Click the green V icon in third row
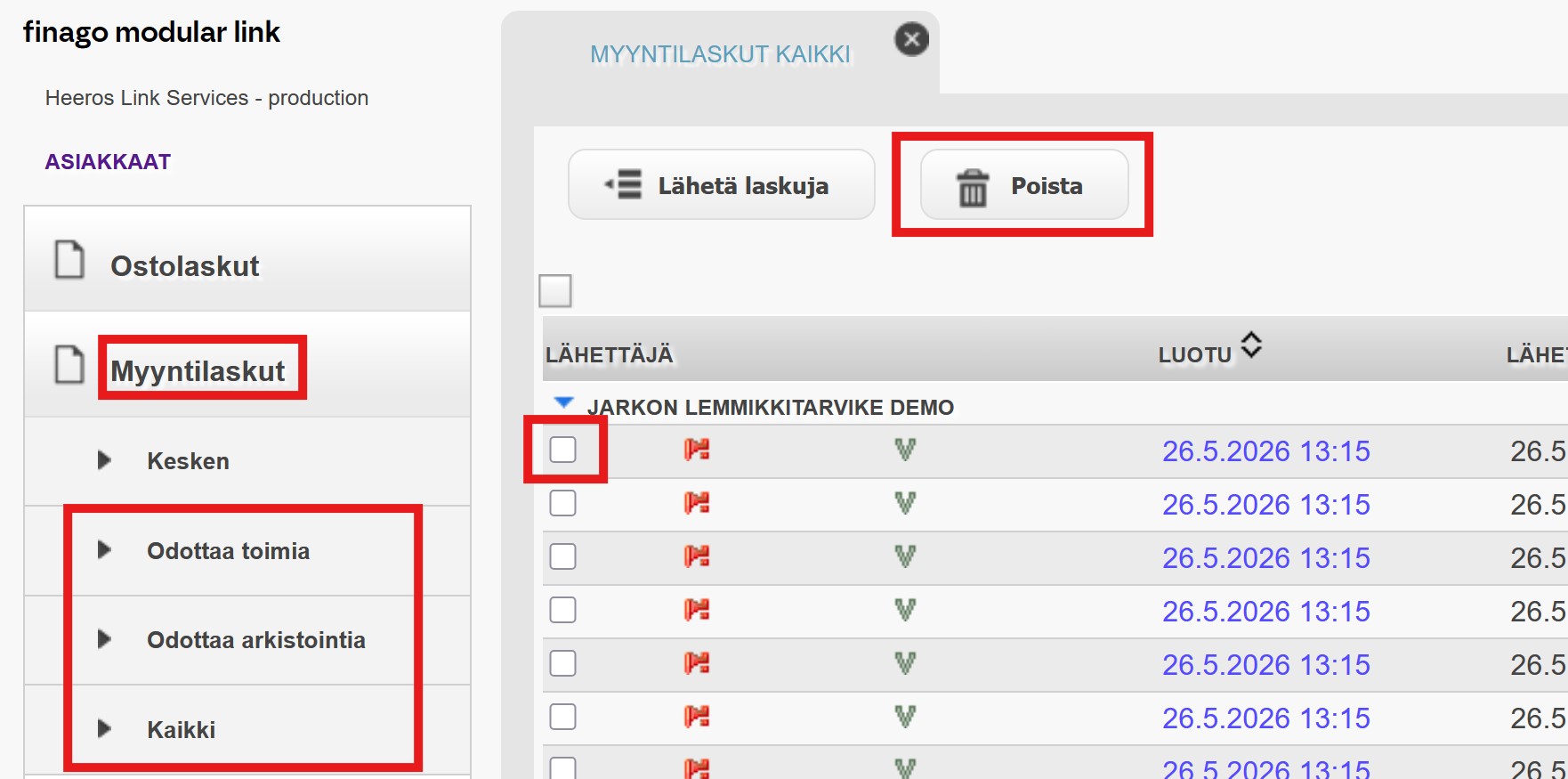 pyautogui.click(x=905, y=556)
